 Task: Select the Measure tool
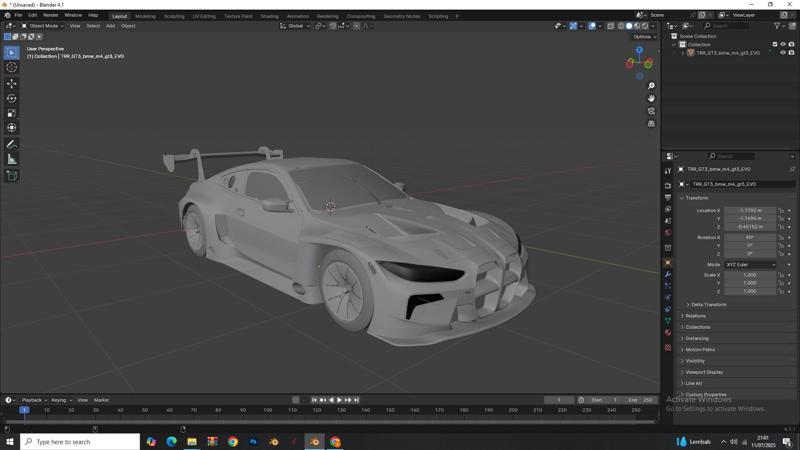tap(11, 159)
